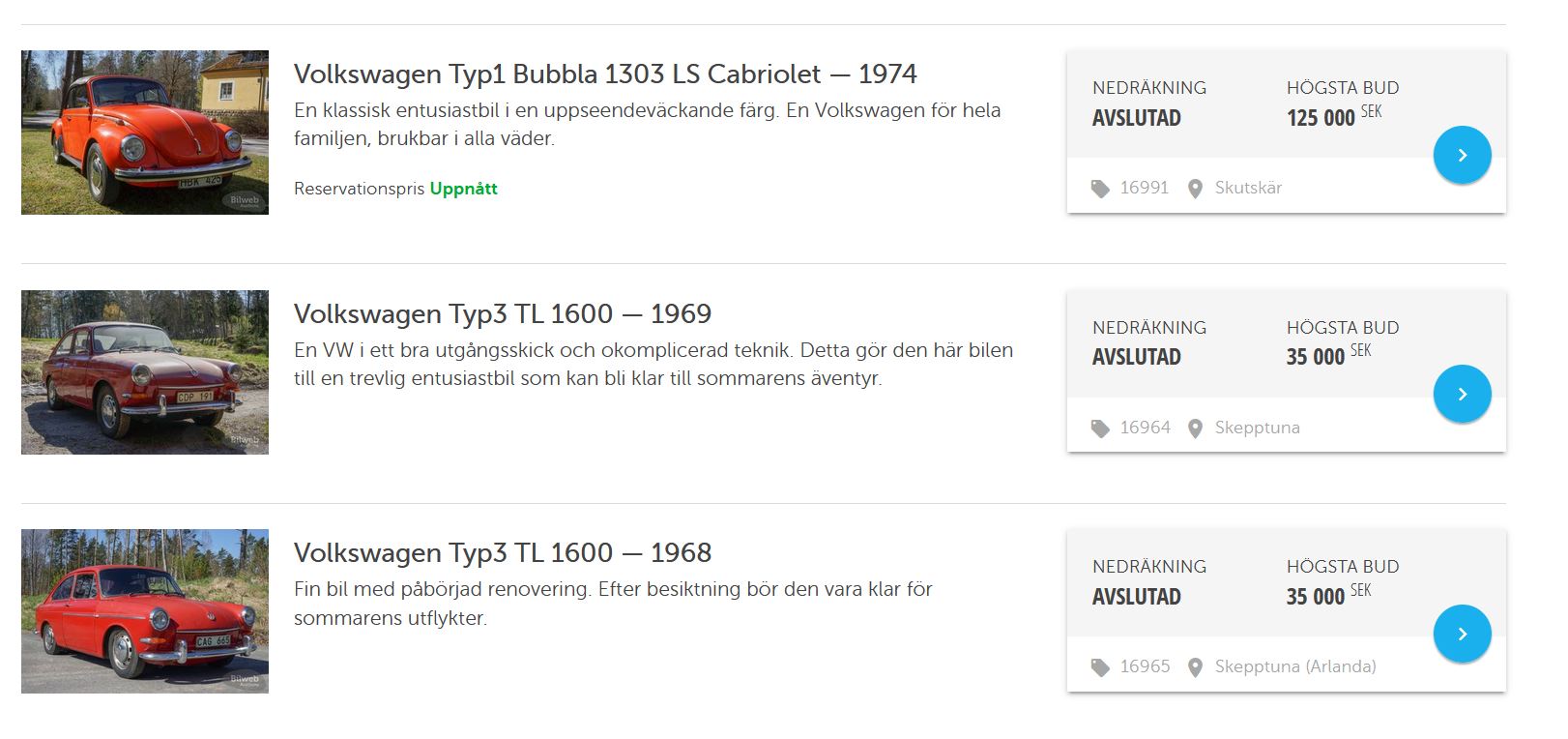Click blue arrow button for 1968 Typ3 listing
This screenshot has width=1568, height=739.
pos(1462,634)
